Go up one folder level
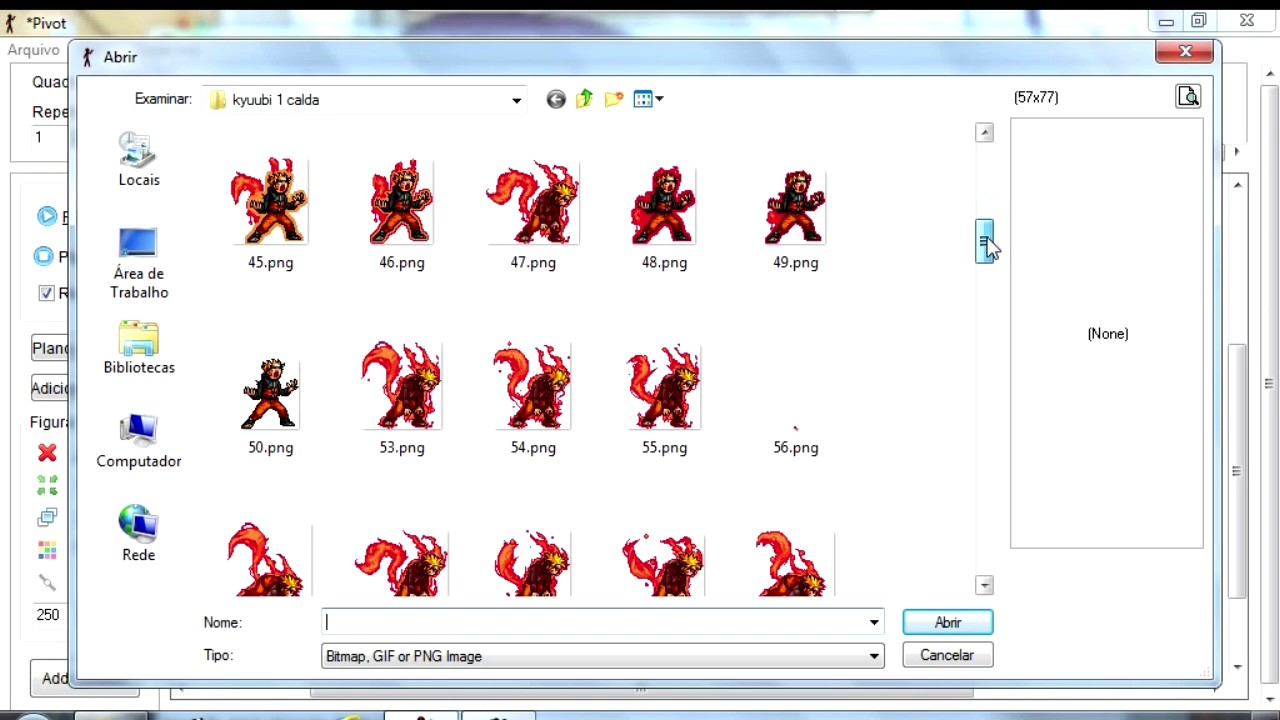 [584, 99]
